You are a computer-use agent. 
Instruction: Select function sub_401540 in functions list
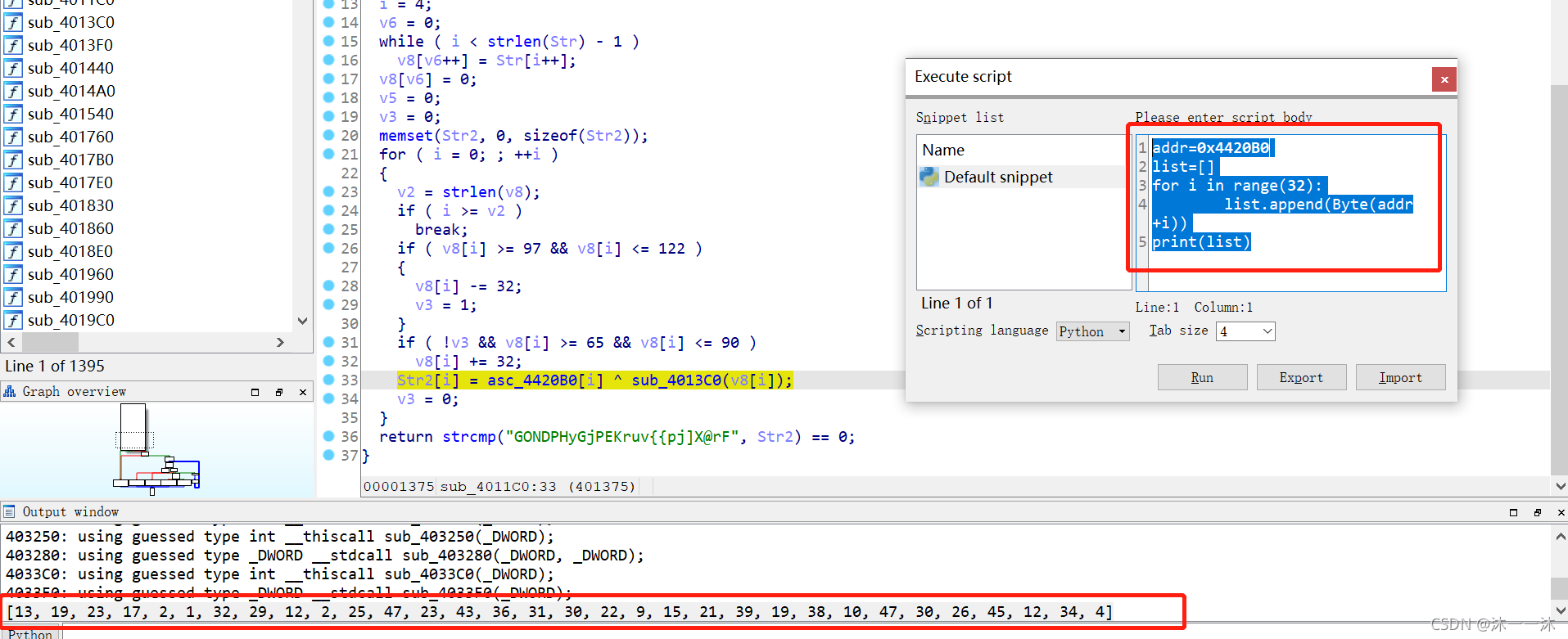point(70,114)
